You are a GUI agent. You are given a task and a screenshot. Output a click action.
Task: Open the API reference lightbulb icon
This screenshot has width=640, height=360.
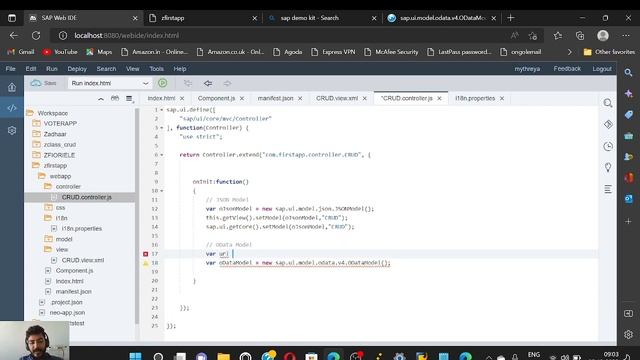608,167
